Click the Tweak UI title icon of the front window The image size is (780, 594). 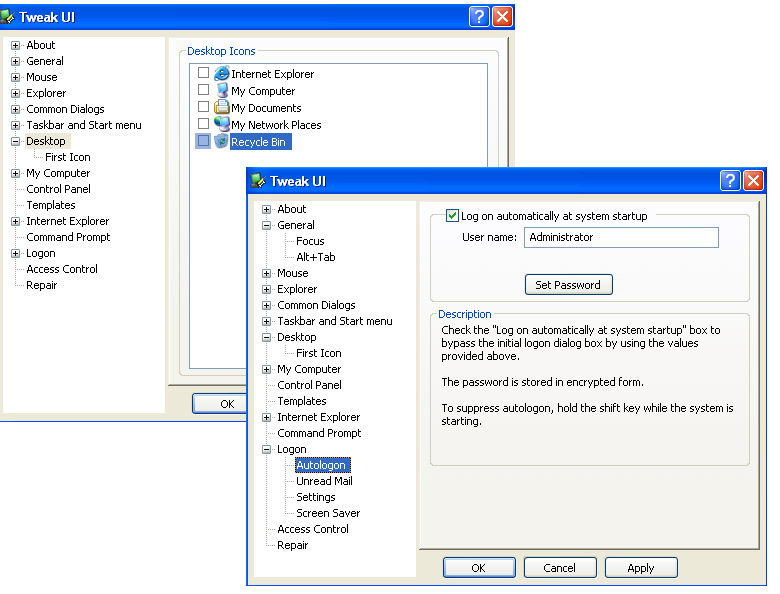click(258, 181)
